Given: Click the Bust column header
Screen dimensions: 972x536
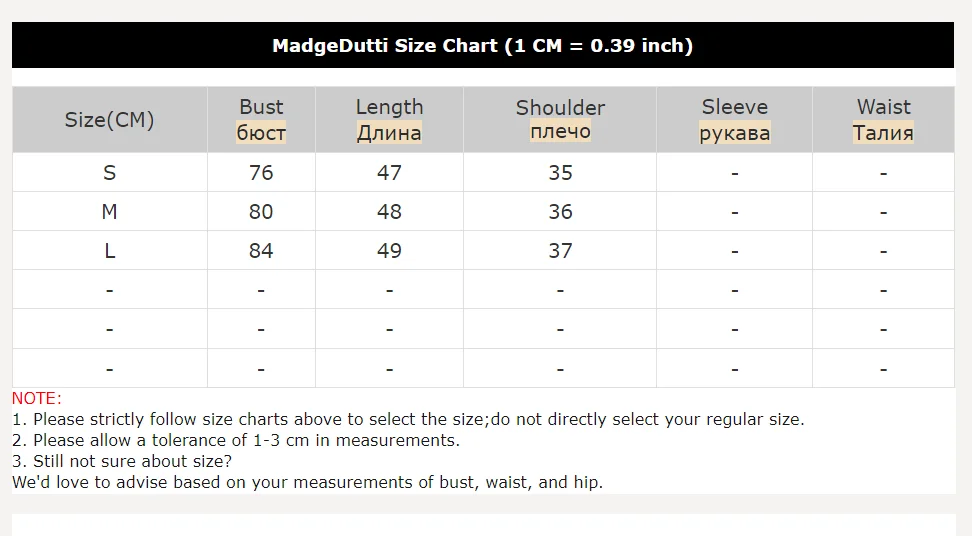Looking at the screenshot, I should [261, 120].
